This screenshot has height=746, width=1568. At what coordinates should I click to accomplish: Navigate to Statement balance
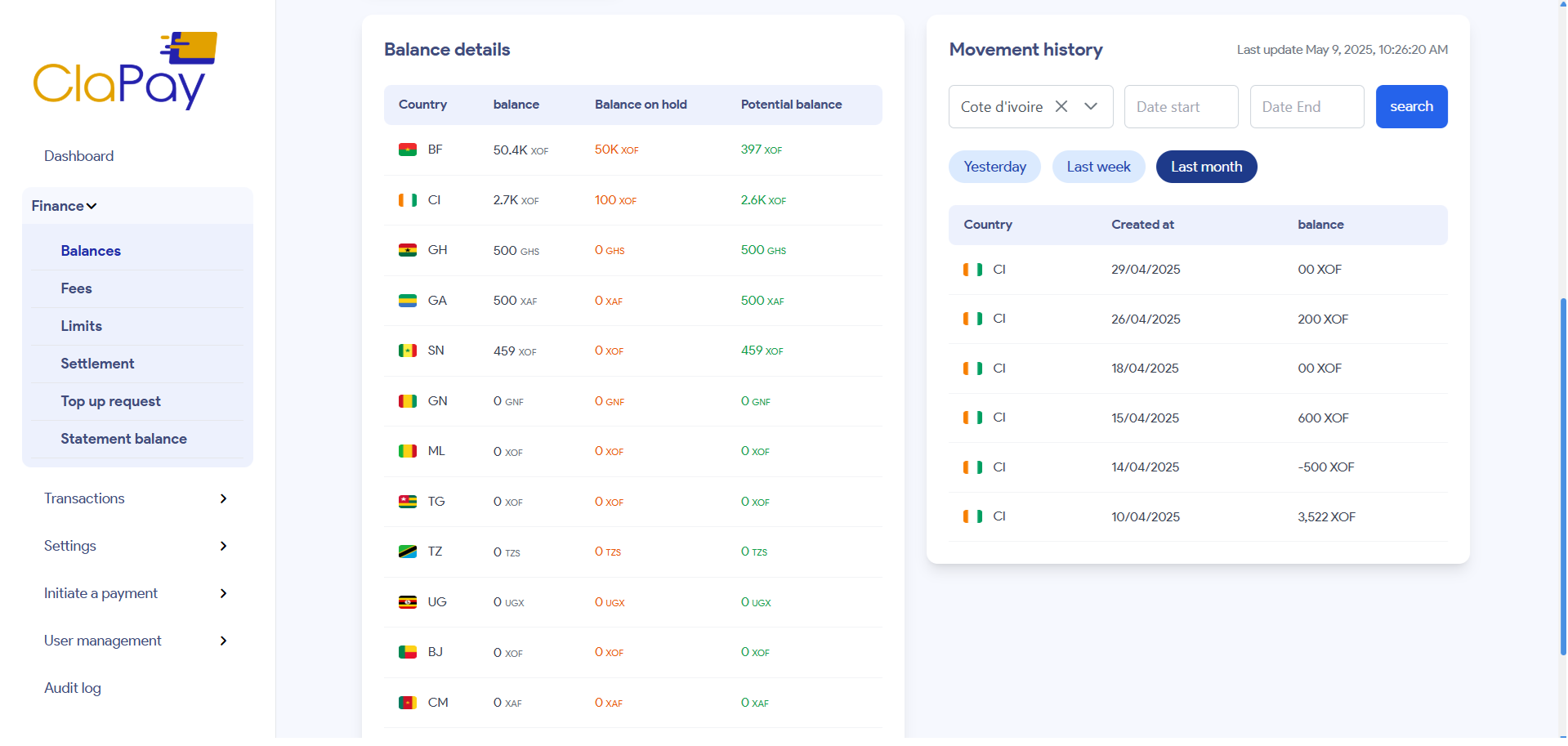[123, 439]
